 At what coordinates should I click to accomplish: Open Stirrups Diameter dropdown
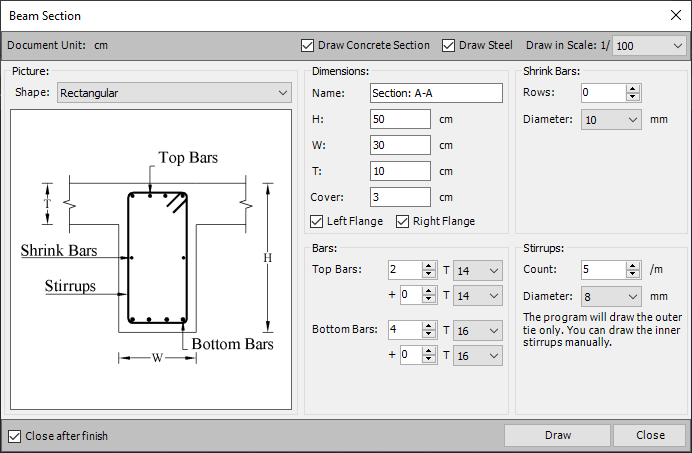610,297
